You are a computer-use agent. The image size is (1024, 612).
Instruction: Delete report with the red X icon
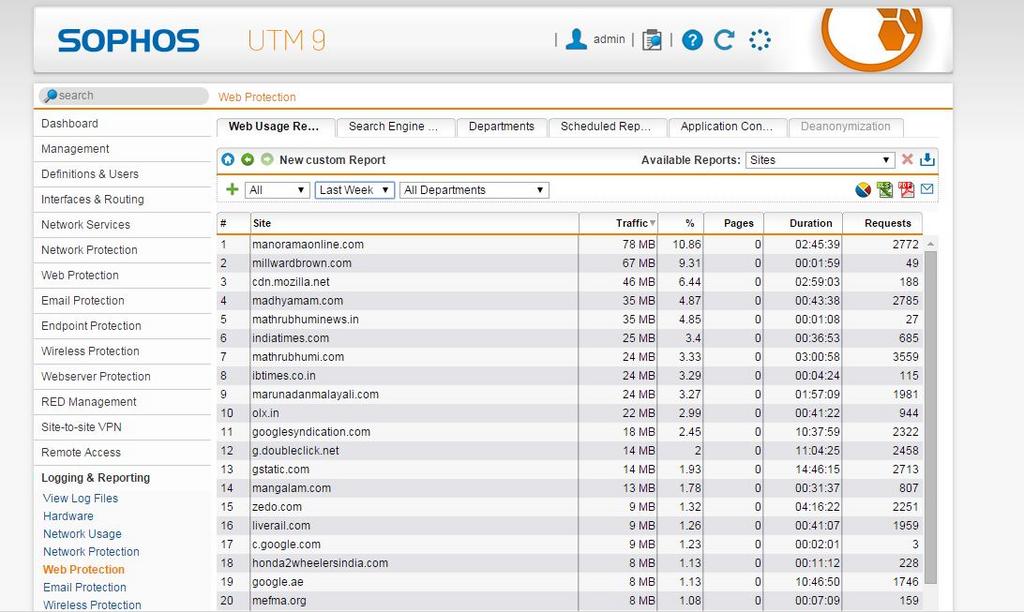point(907,159)
